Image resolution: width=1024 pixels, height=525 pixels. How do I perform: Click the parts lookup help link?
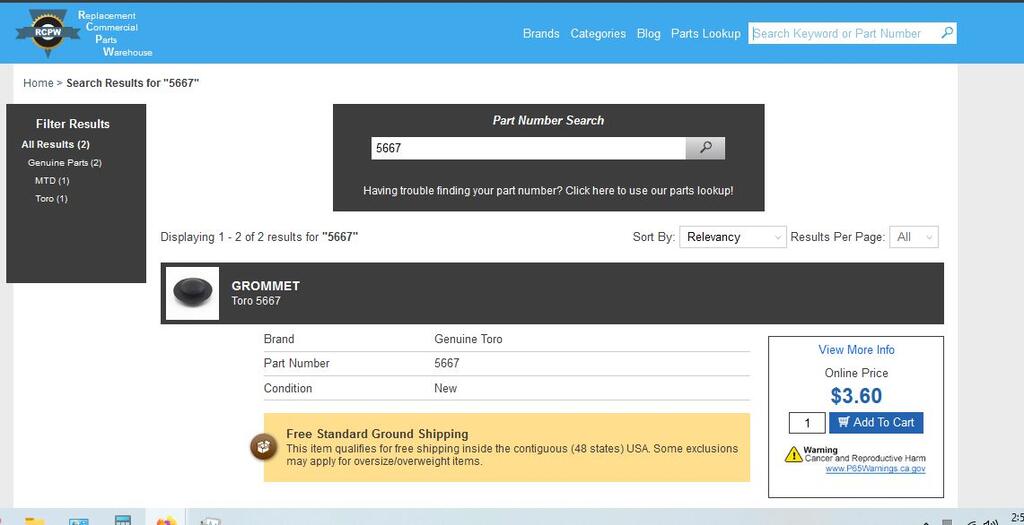pyautogui.click(x=548, y=191)
